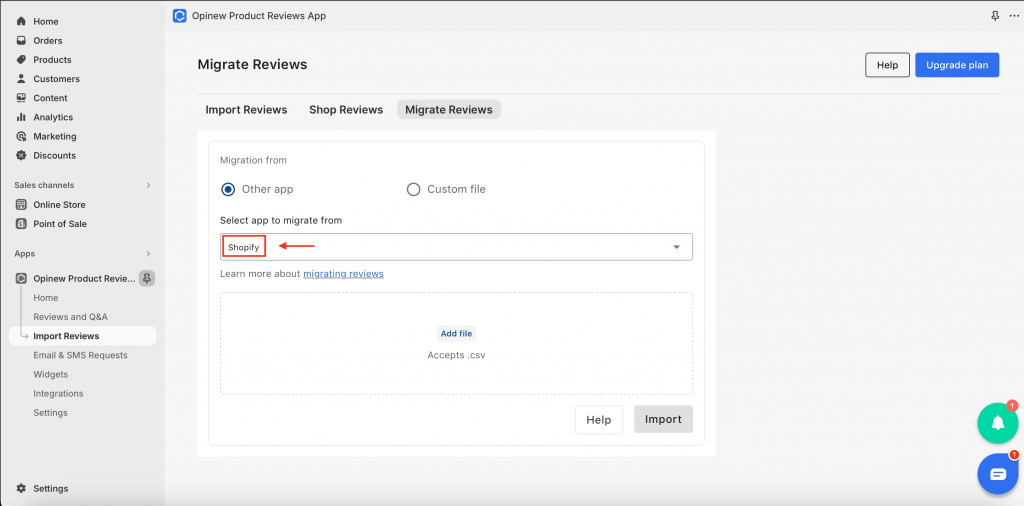Switch to the Import Reviews tab
1024x506 pixels.
(246, 110)
